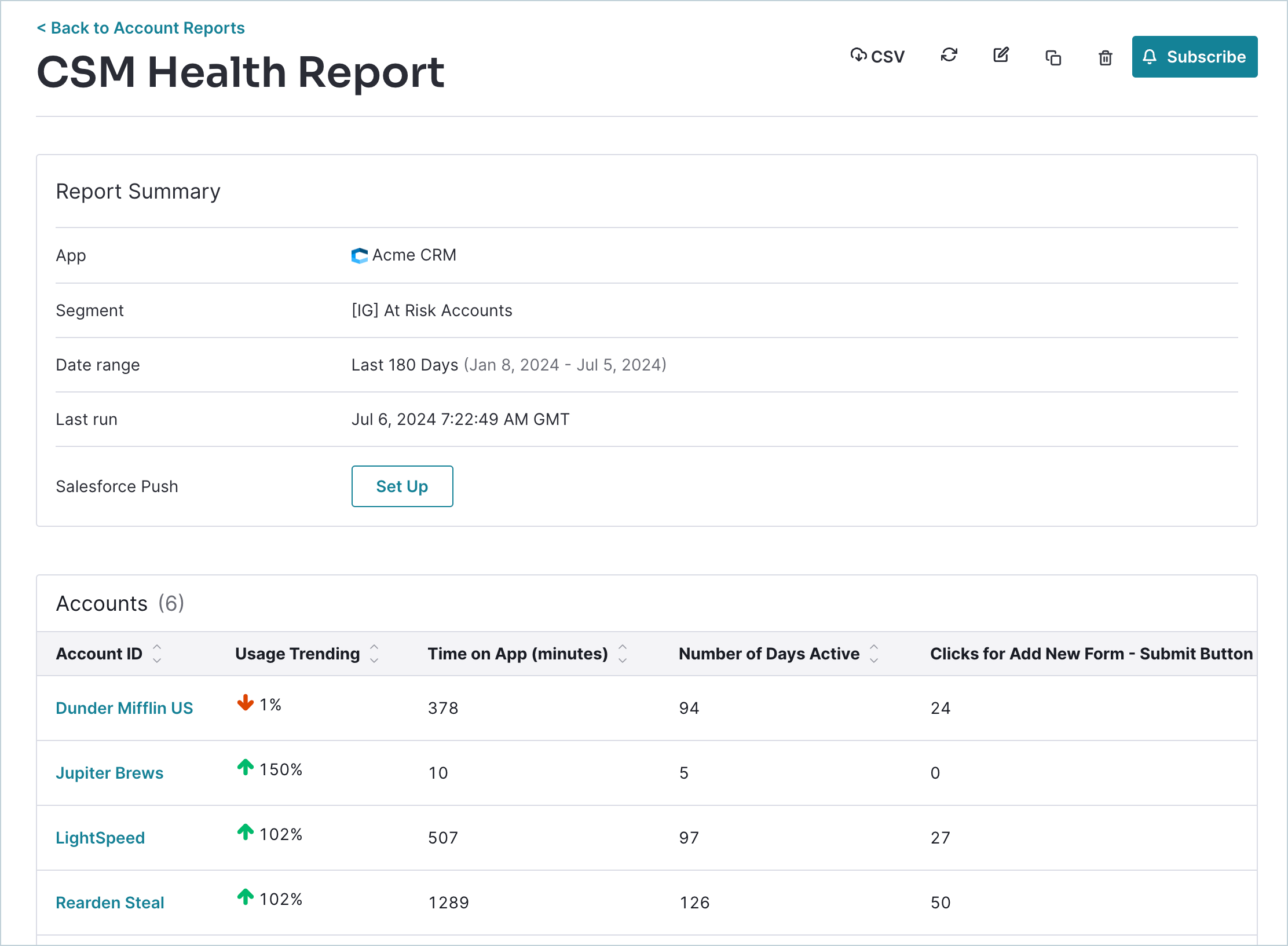Image resolution: width=1288 pixels, height=946 pixels.
Task: Select the Jul 6, 2024 last run timestamp
Action: click(x=460, y=419)
